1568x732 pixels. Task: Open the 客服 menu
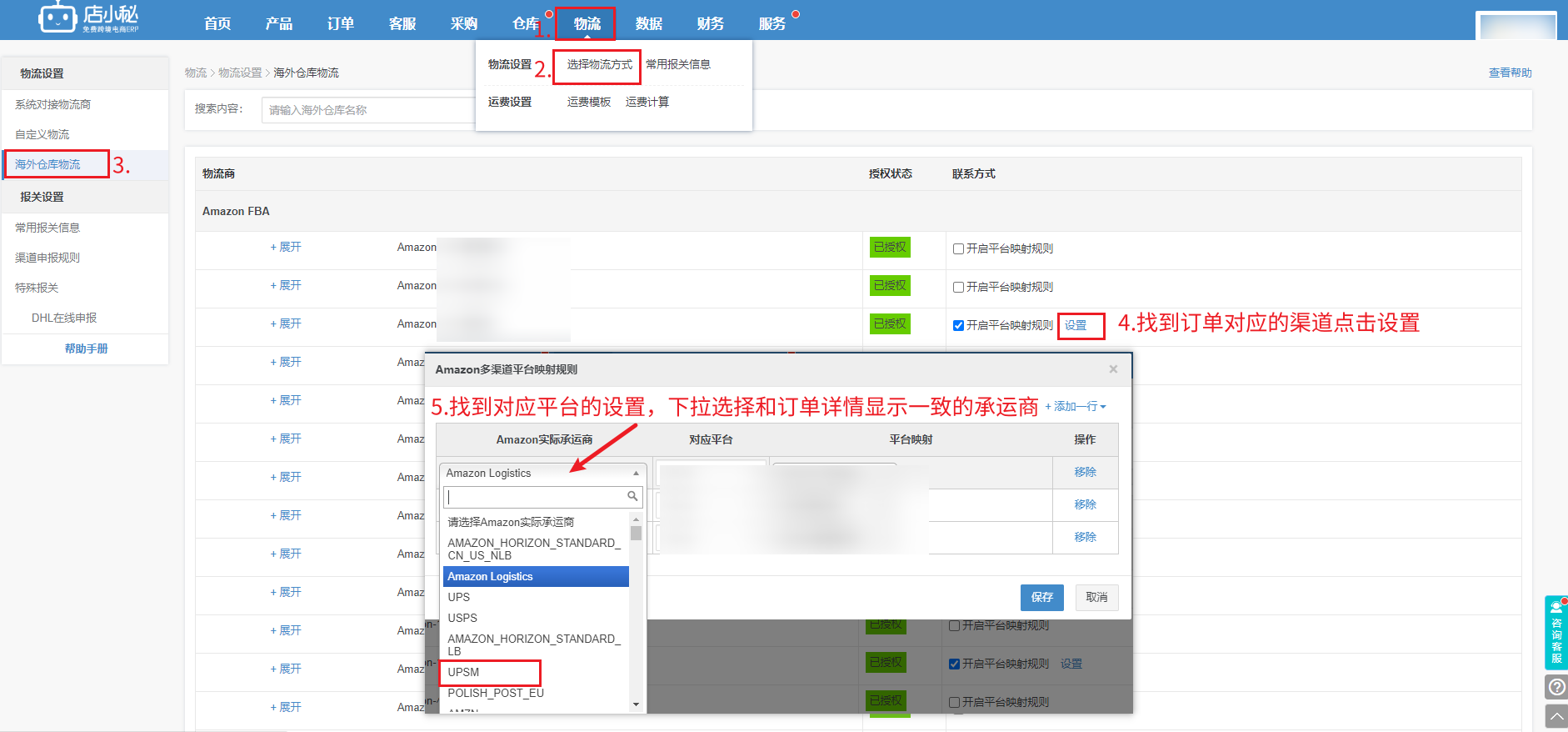click(402, 23)
